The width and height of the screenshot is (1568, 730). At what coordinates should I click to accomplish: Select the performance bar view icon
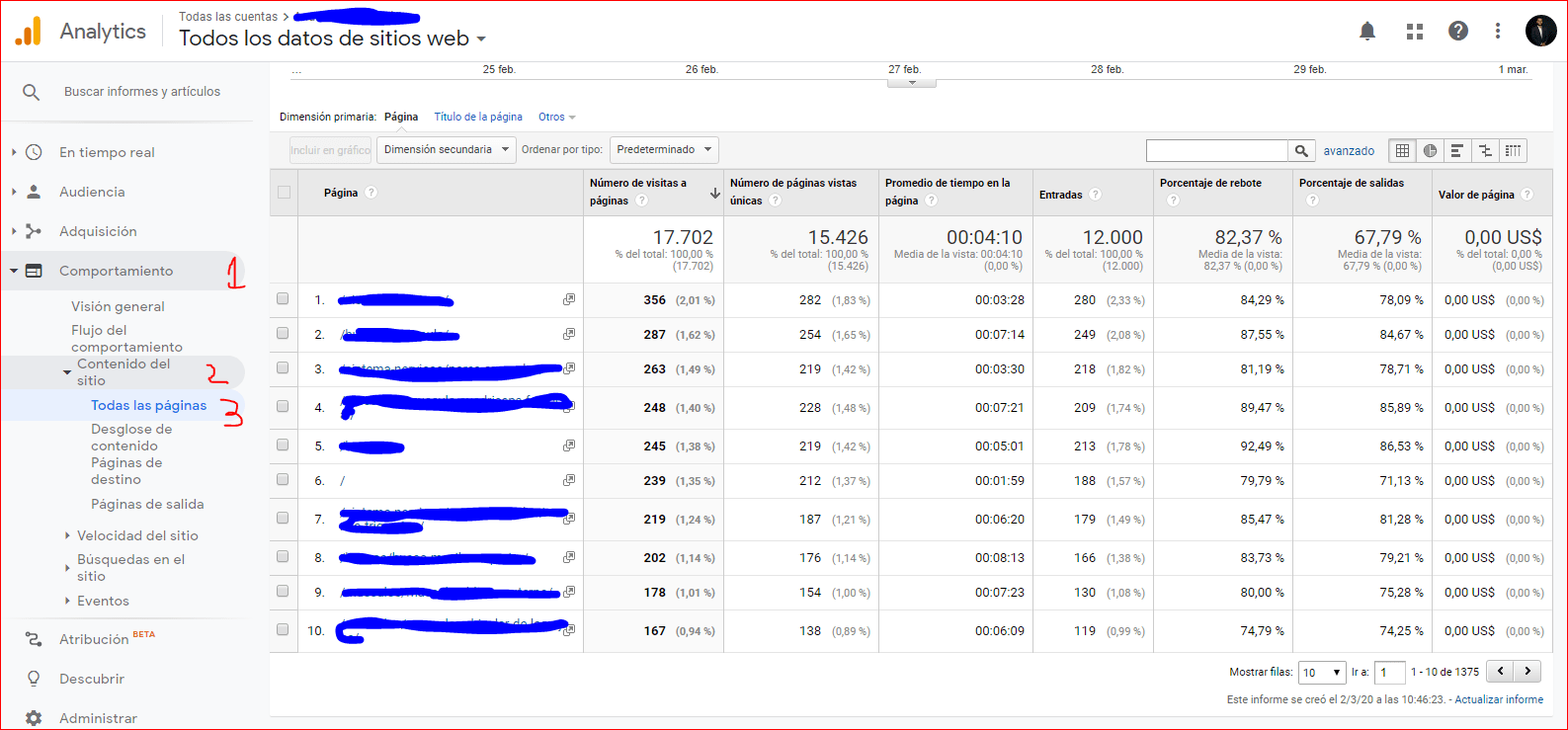1456,150
